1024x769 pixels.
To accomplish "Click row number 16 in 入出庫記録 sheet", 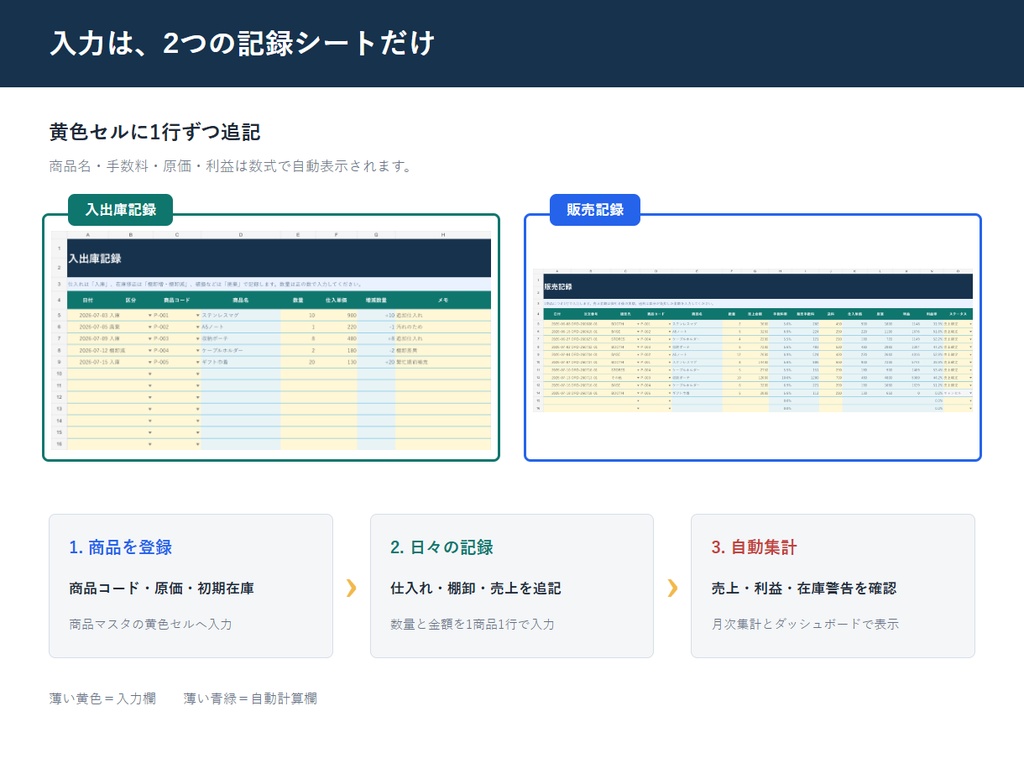I will pyautogui.click(x=59, y=444).
